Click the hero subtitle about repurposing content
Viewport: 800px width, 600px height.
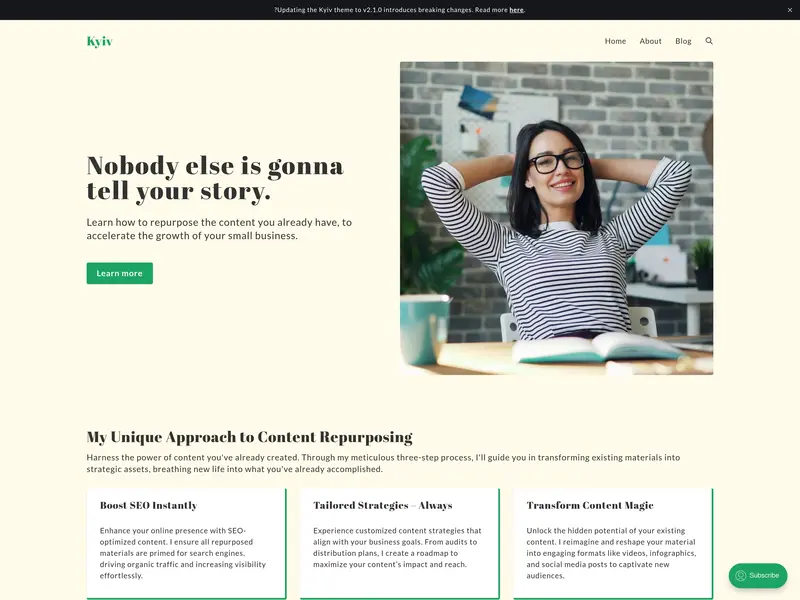click(219, 229)
